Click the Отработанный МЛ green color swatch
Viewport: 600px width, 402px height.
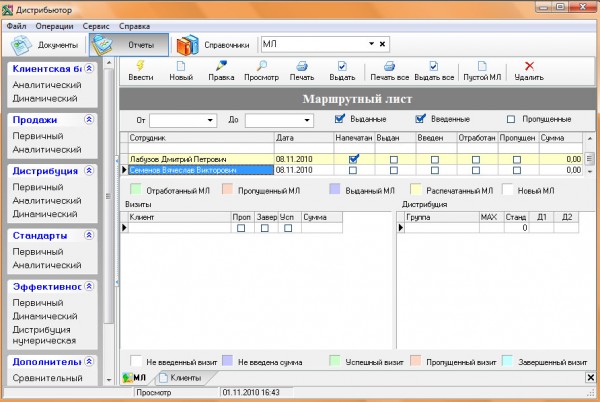click(x=133, y=188)
